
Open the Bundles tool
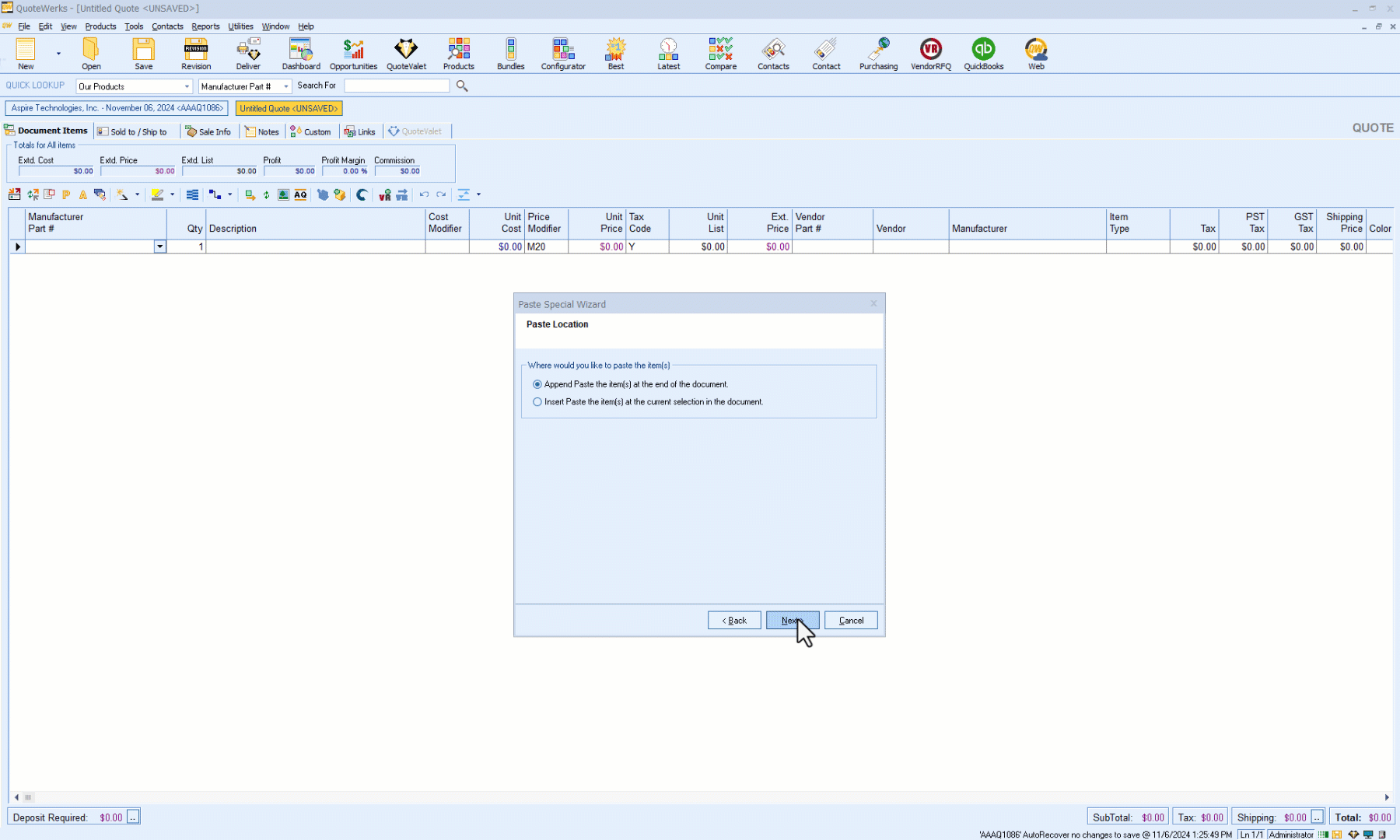tap(510, 54)
